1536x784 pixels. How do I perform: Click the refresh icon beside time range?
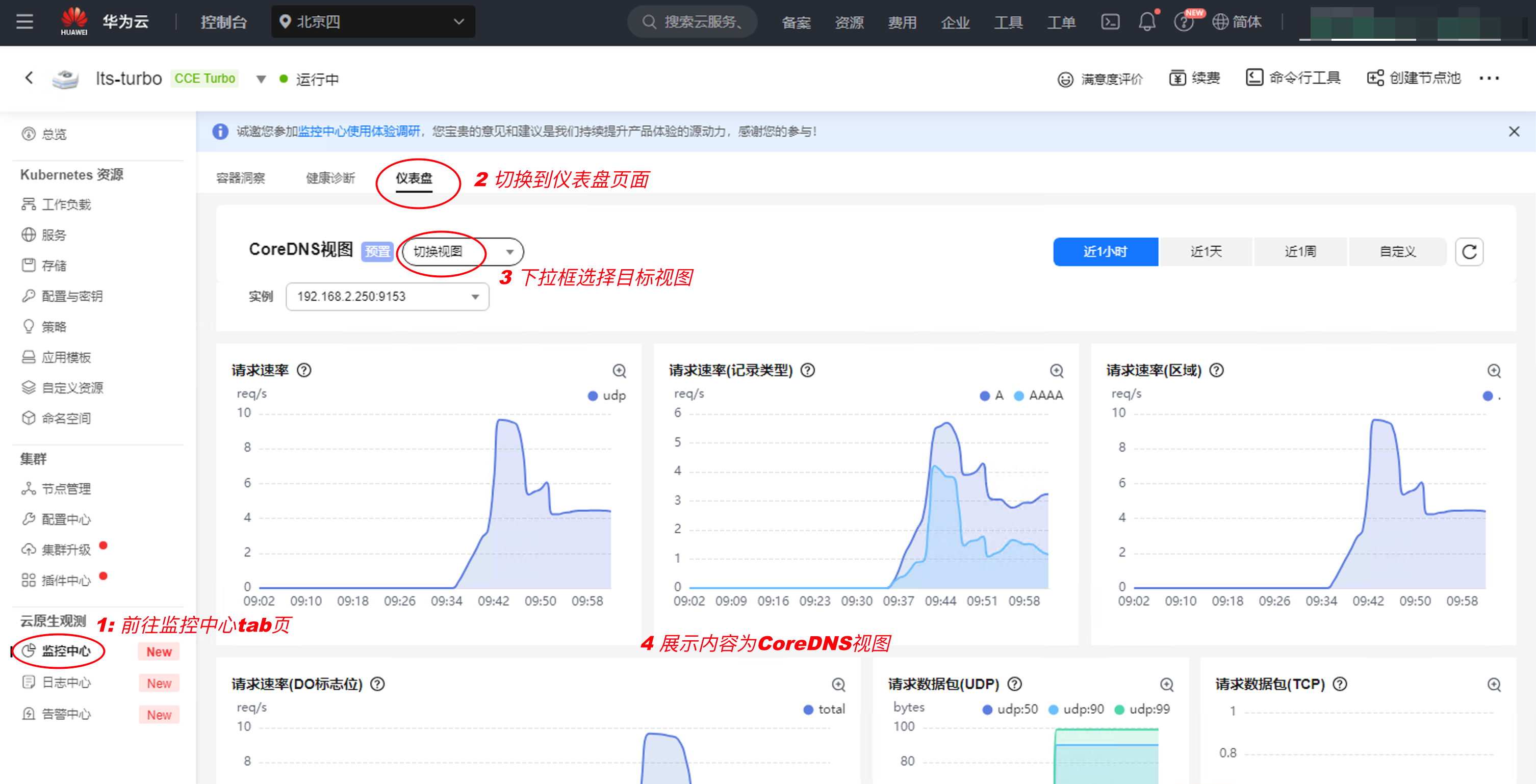(x=1469, y=252)
